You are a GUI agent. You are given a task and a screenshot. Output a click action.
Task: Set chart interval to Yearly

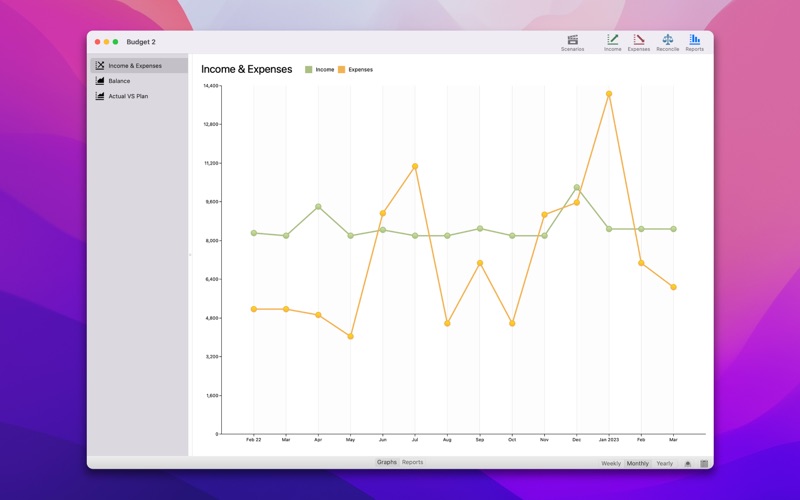coord(664,463)
